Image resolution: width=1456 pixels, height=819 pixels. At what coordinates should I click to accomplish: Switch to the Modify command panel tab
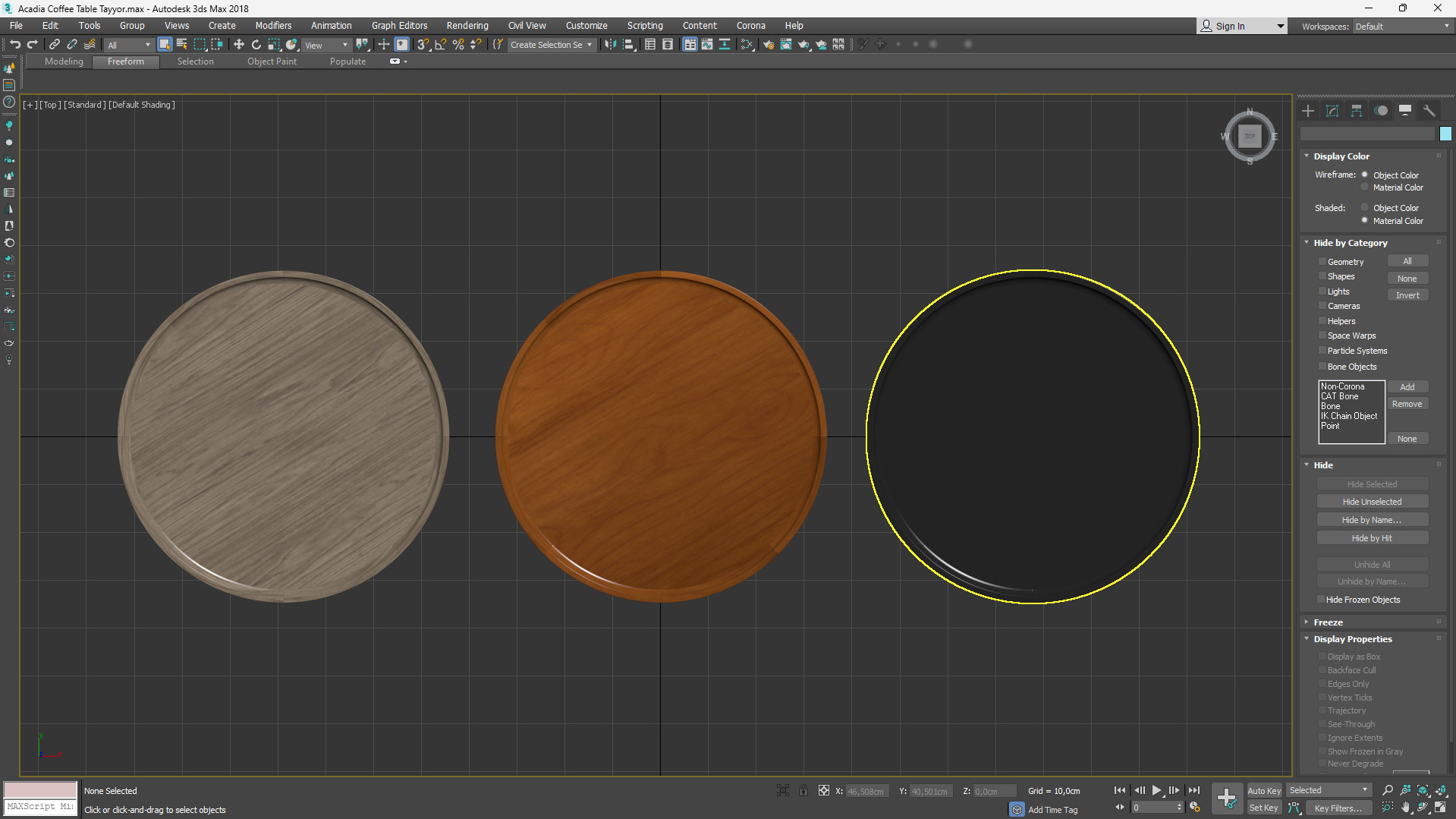point(1332,111)
